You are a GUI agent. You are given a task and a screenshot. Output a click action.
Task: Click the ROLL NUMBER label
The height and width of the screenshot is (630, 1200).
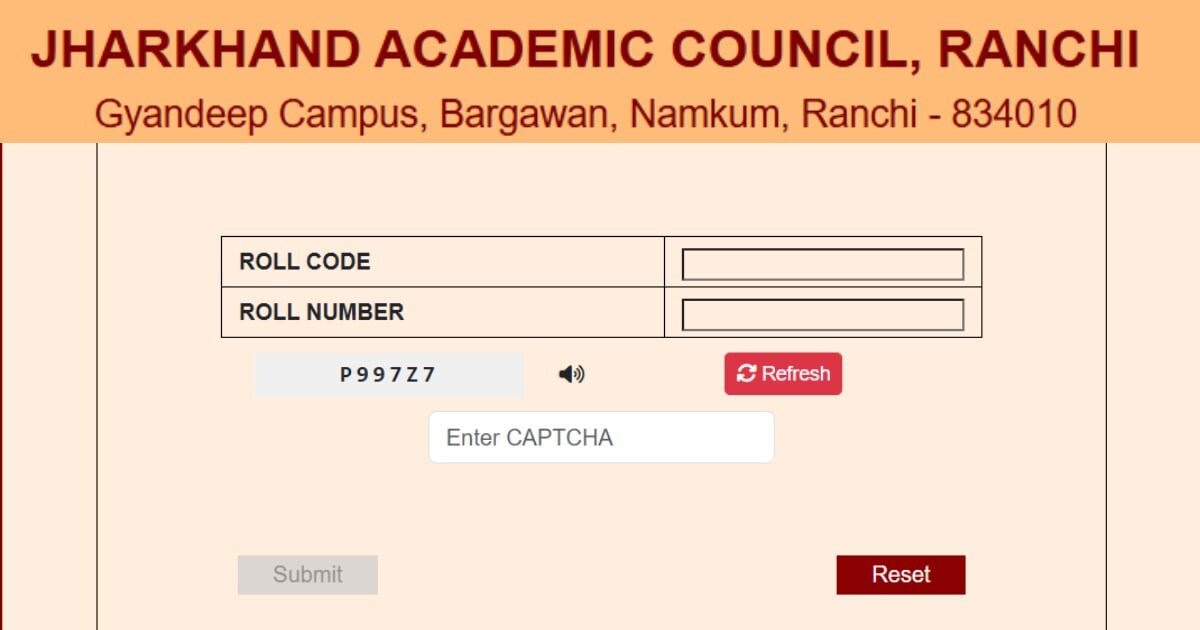322,312
